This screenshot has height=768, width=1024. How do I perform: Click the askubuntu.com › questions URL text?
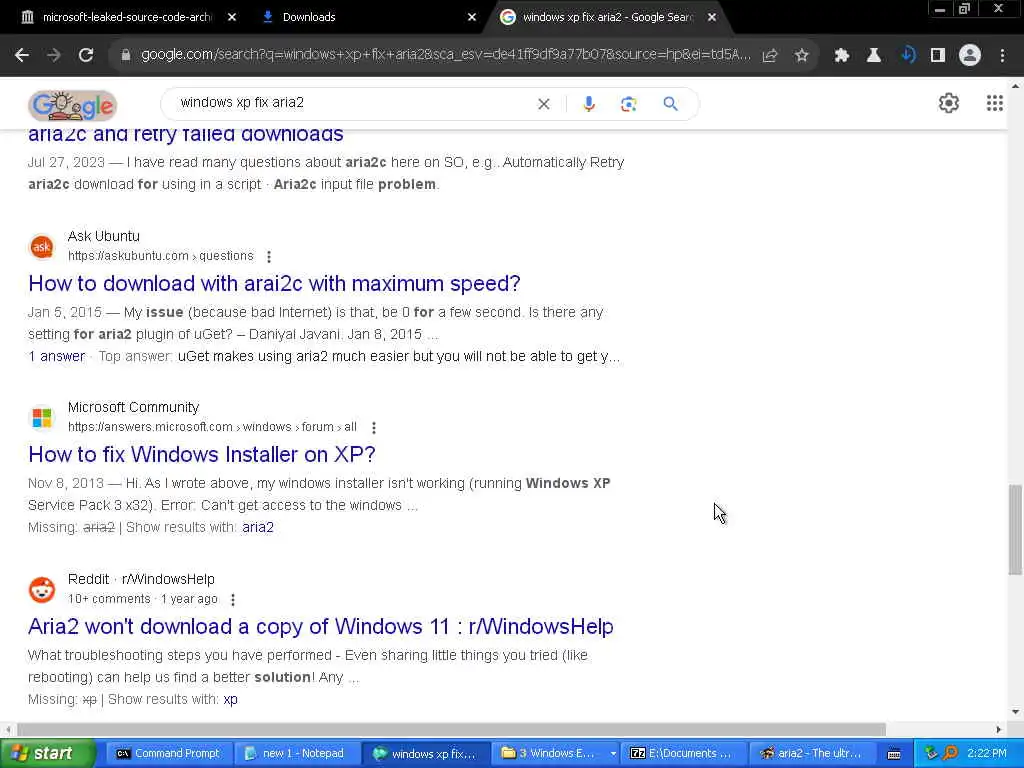coord(161,256)
